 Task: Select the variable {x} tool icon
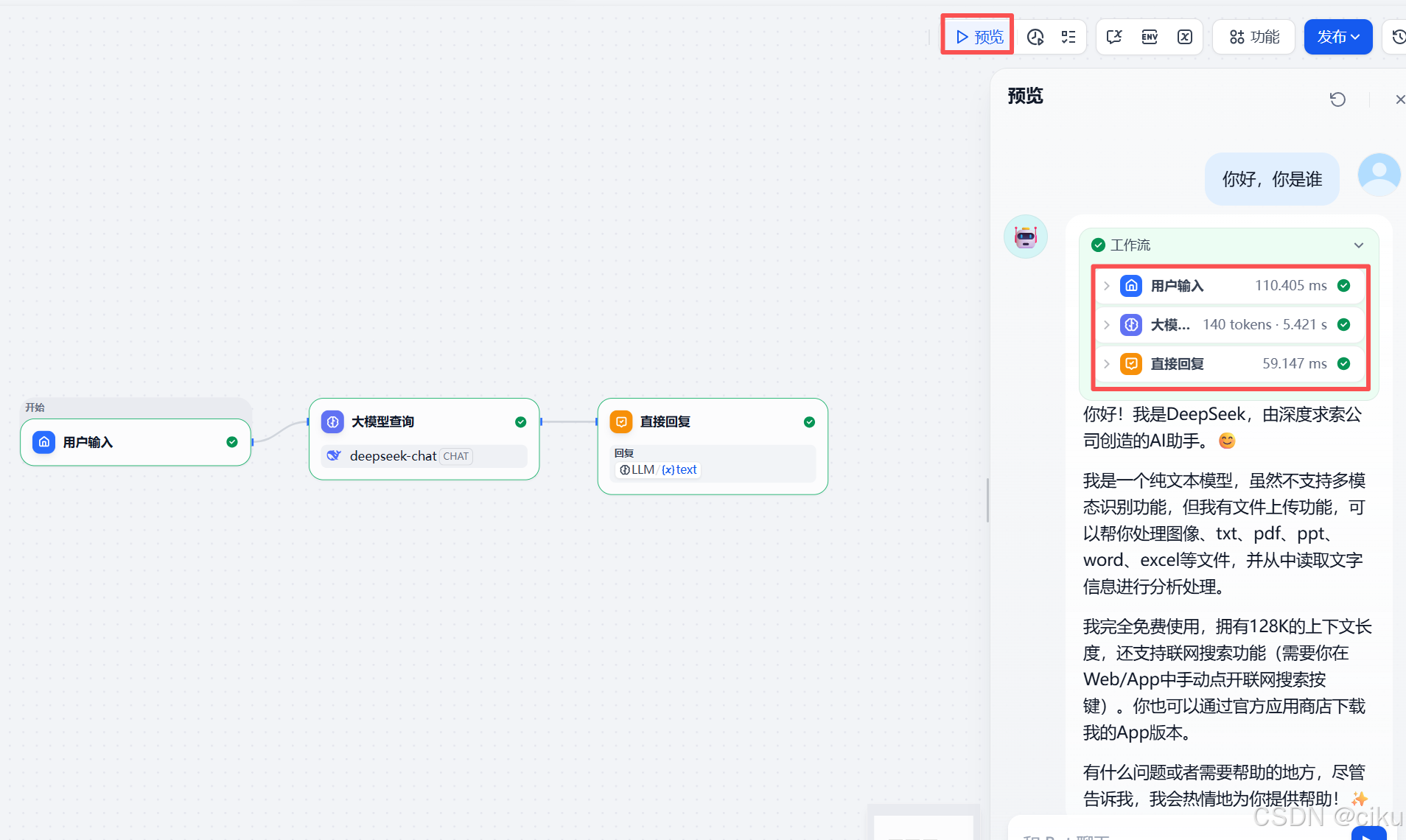[x=1185, y=37]
